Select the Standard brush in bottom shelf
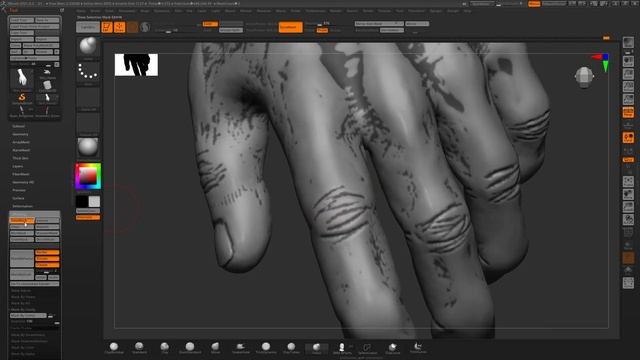 coord(139,348)
